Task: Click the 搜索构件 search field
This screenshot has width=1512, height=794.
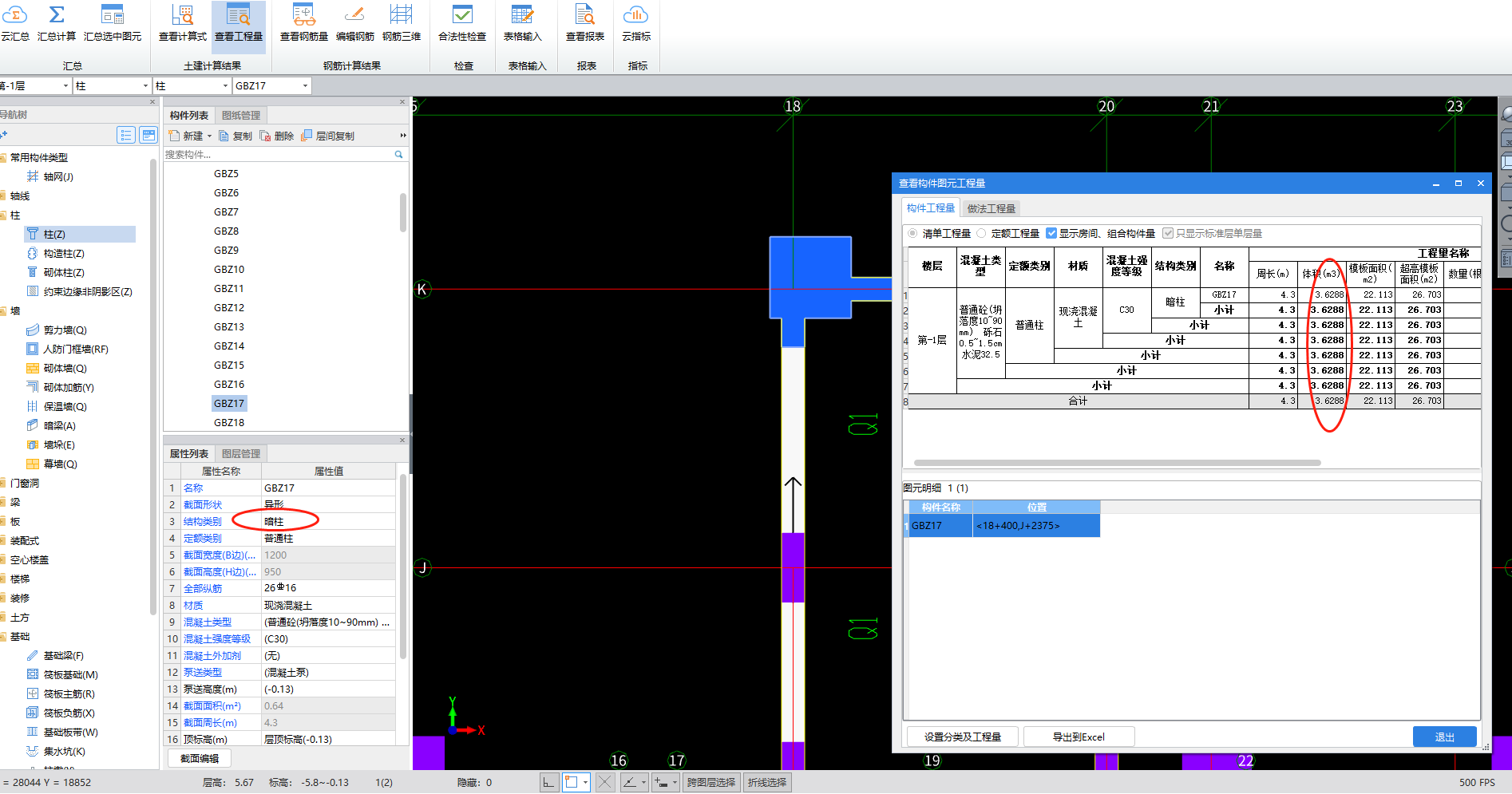Action: [279, 155]
